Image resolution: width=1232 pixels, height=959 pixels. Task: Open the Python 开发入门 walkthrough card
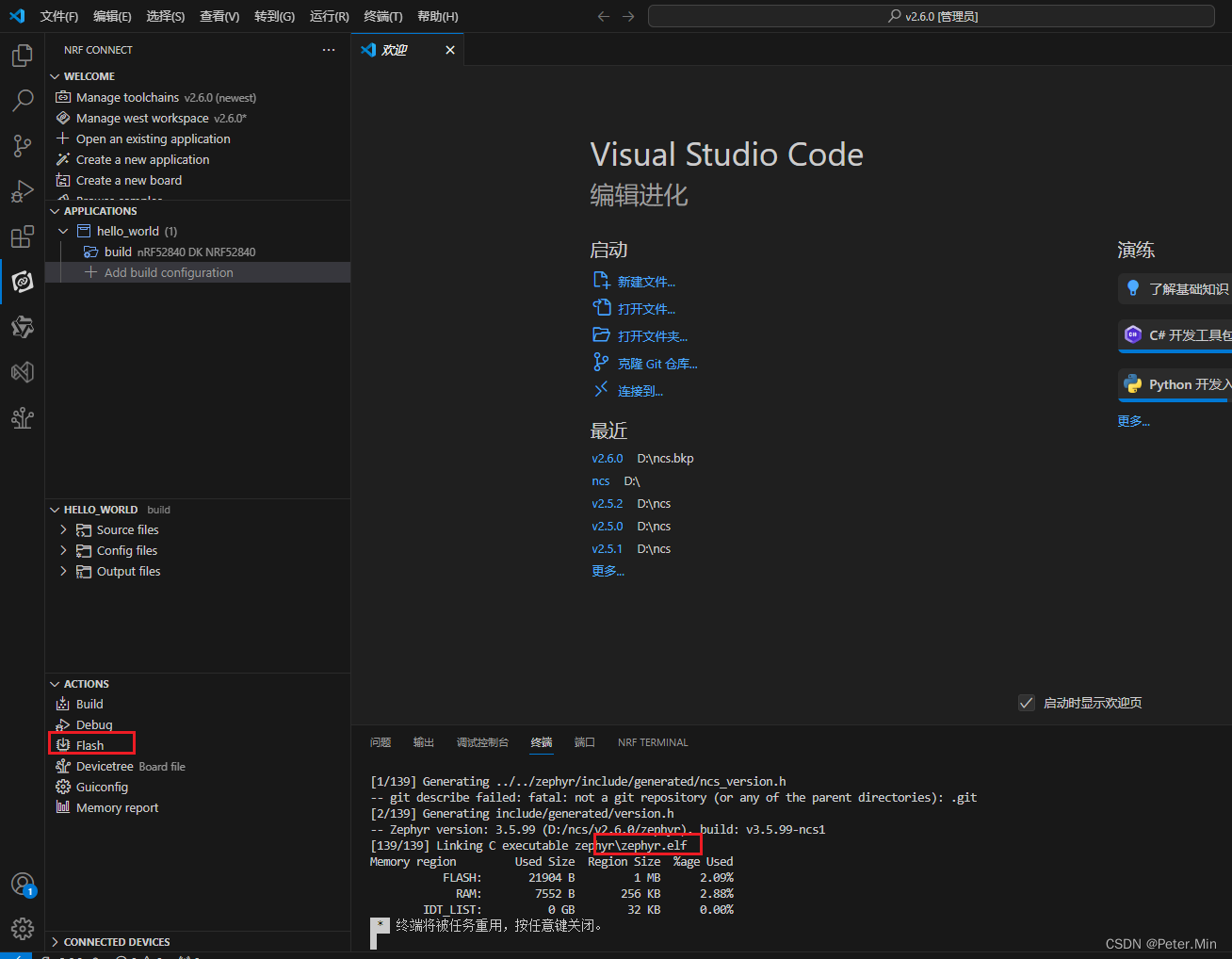[x=1175, y=384]
